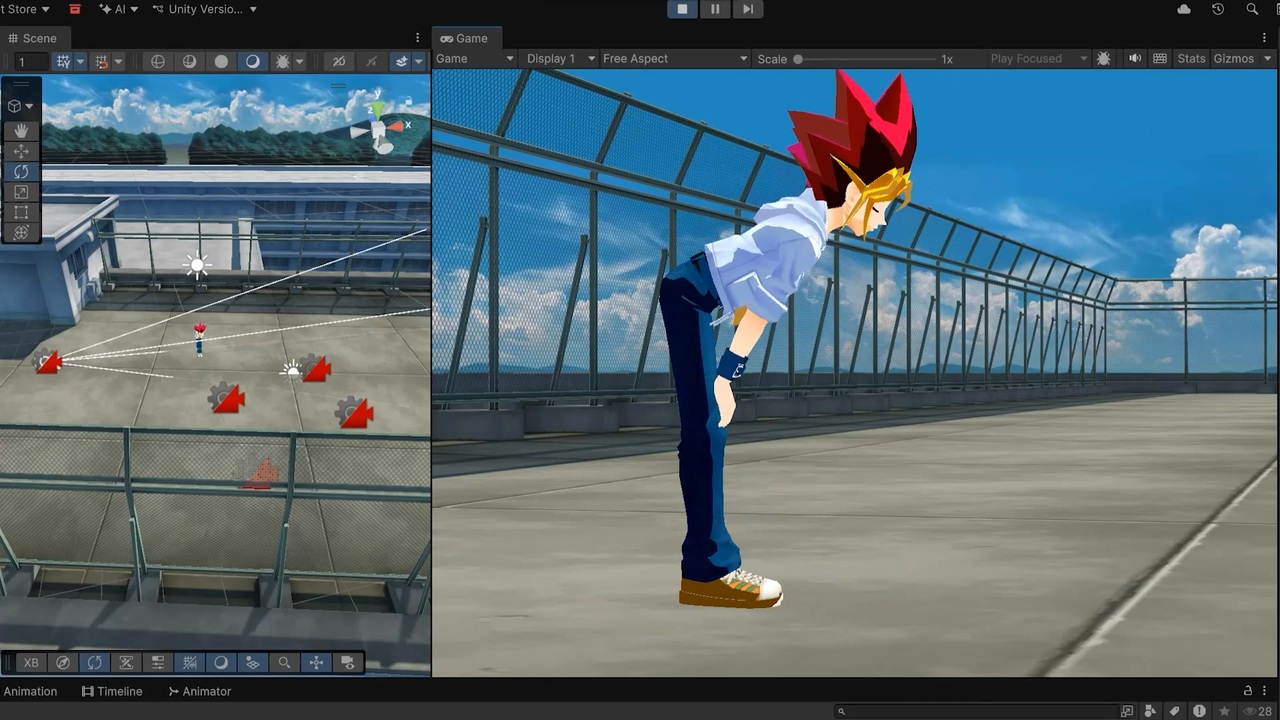
Task: Select wireframe draw mode globe icon
Action: point(157,61)
